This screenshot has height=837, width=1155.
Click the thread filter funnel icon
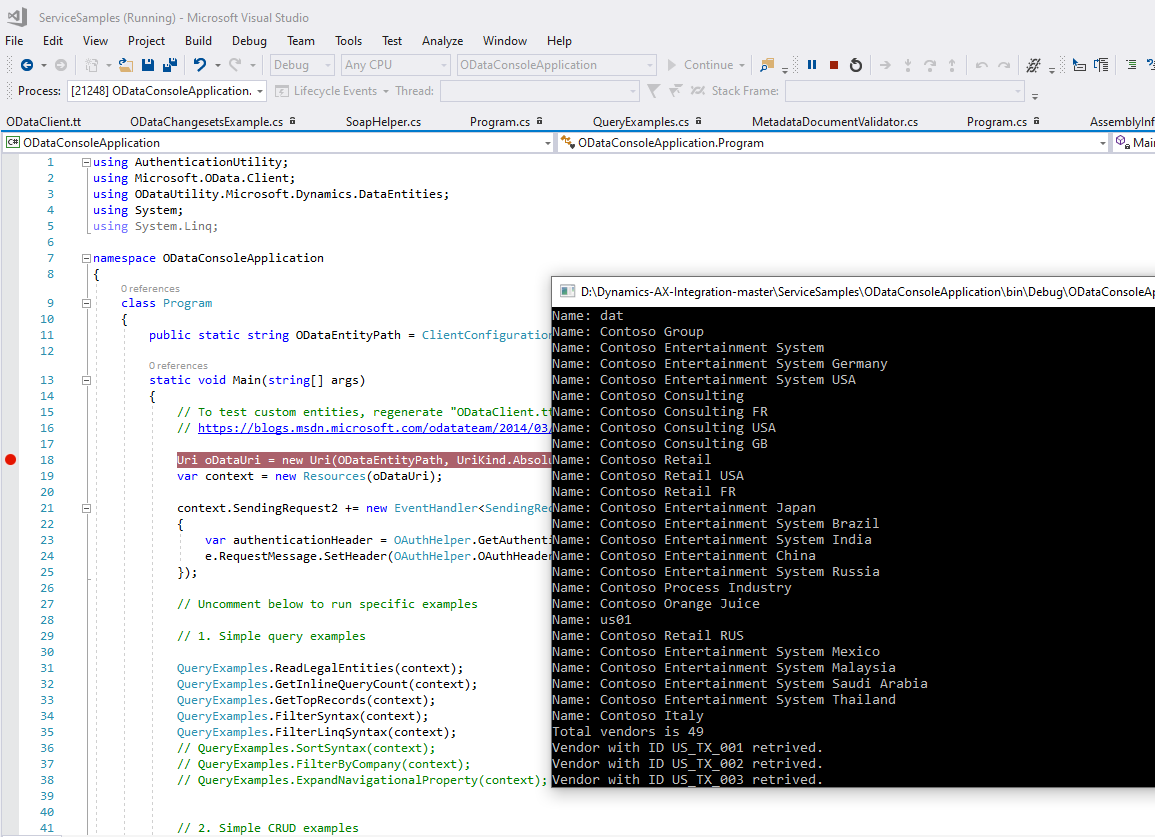(653, 91)
